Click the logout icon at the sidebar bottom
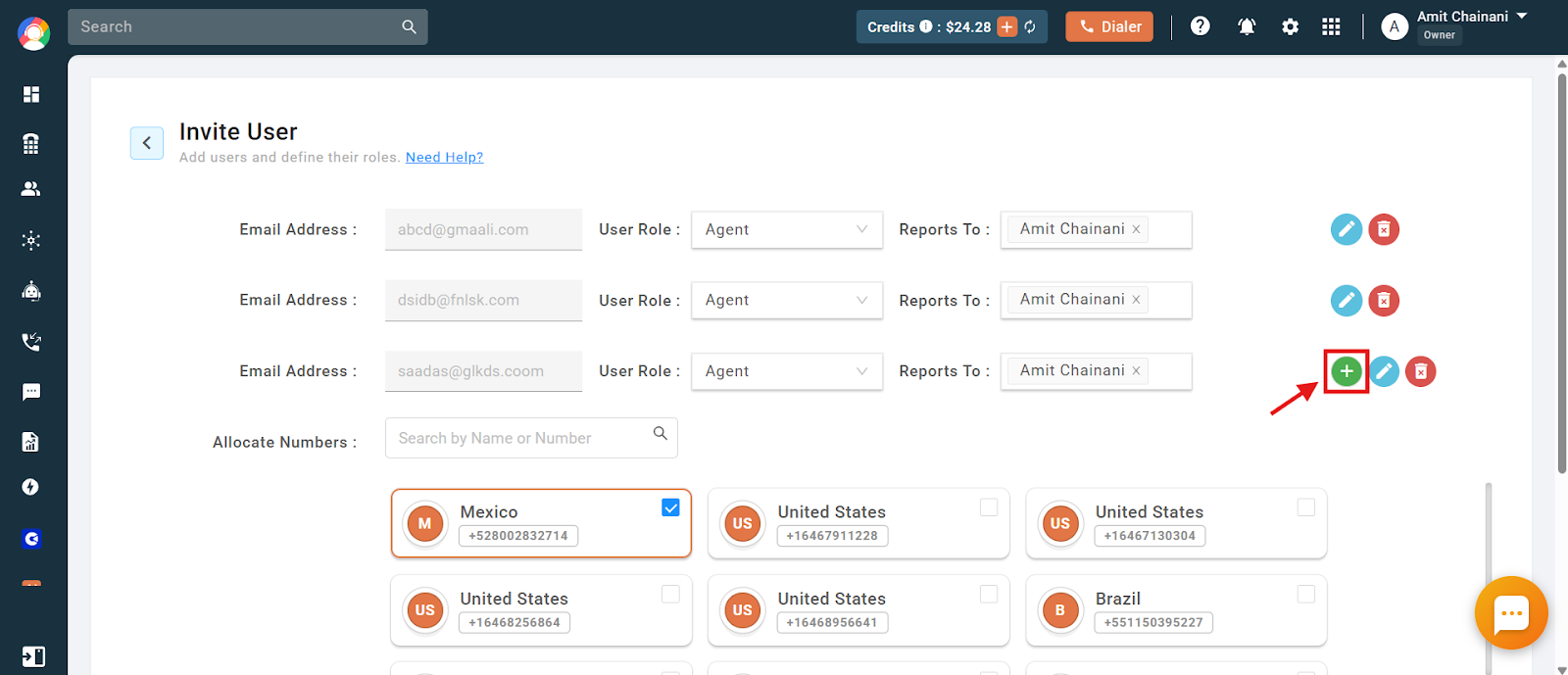1568x675 pixels. 33,656
